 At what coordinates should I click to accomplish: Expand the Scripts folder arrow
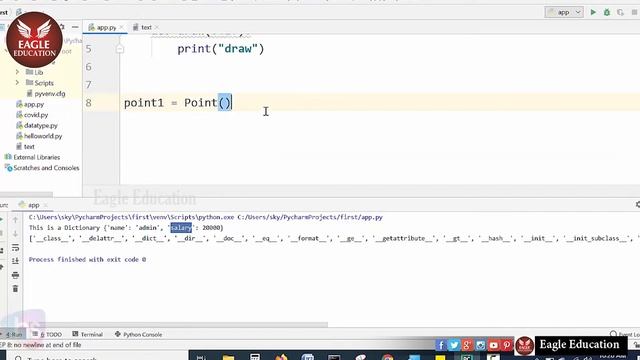pos(17,82)
